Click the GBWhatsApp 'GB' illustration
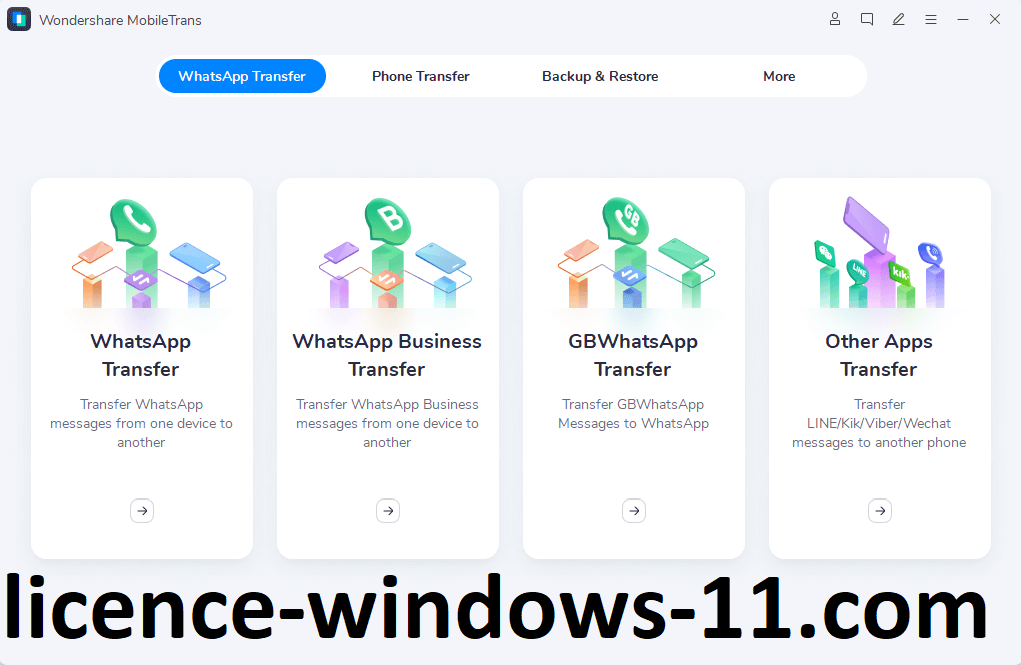 coord(634,255)
